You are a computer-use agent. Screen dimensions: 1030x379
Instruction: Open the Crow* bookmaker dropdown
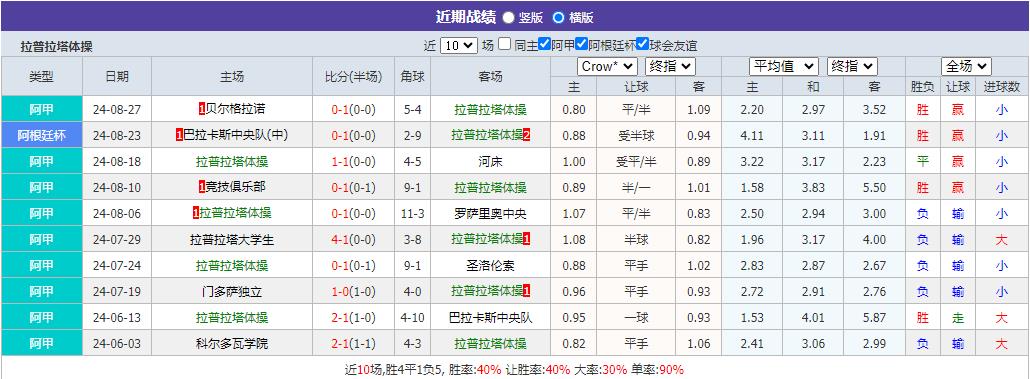click(608, 66)
